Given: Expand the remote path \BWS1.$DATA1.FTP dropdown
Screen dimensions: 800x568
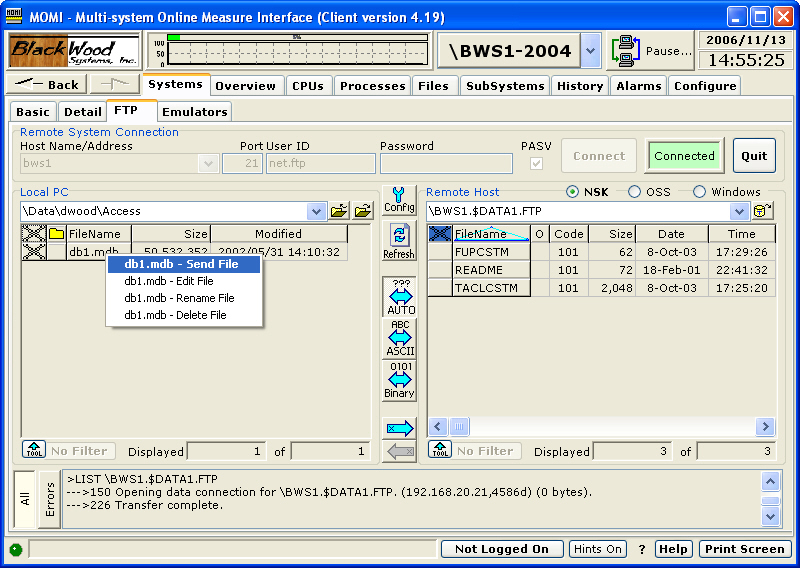Looking at the screenshot, I should 740,211.
